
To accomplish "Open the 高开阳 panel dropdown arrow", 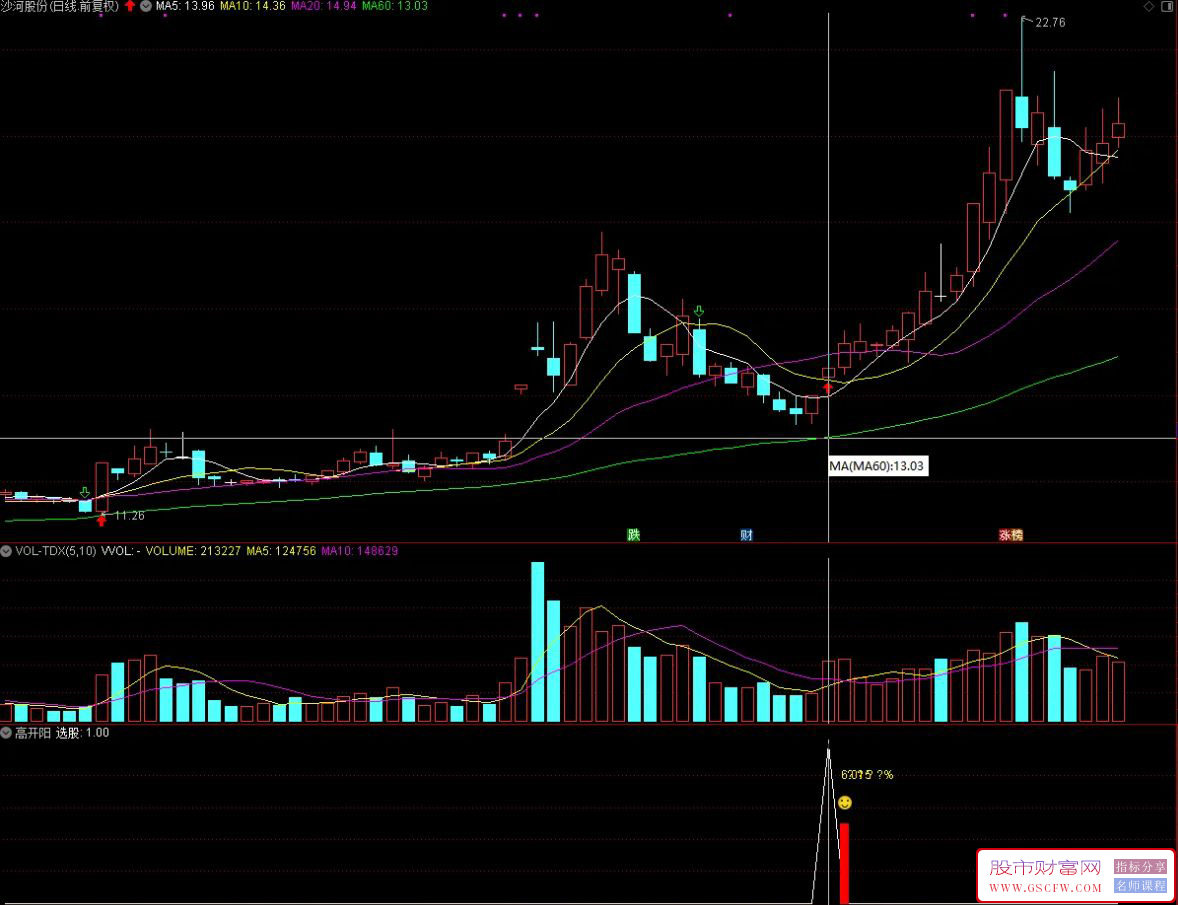I will pos(6,733).
